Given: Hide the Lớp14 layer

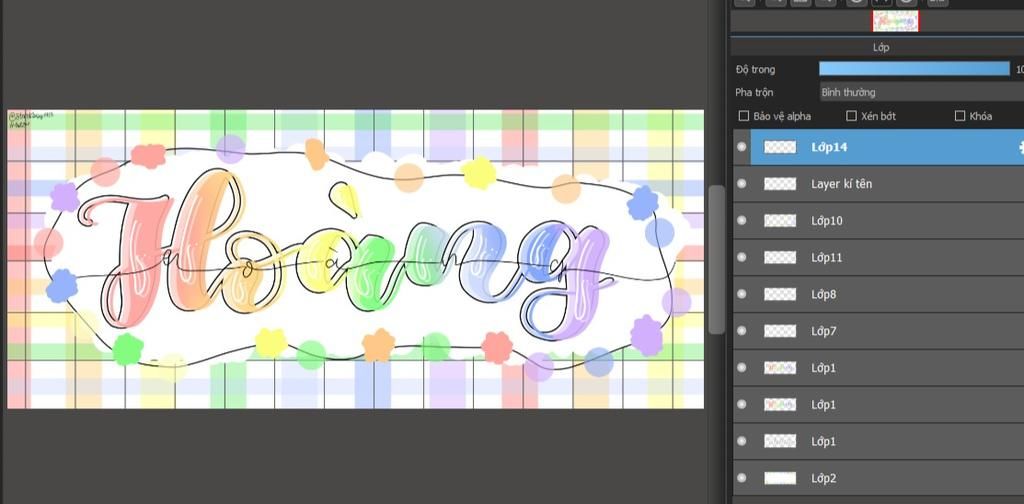Looking at the screenshot, I should point(741,147).
